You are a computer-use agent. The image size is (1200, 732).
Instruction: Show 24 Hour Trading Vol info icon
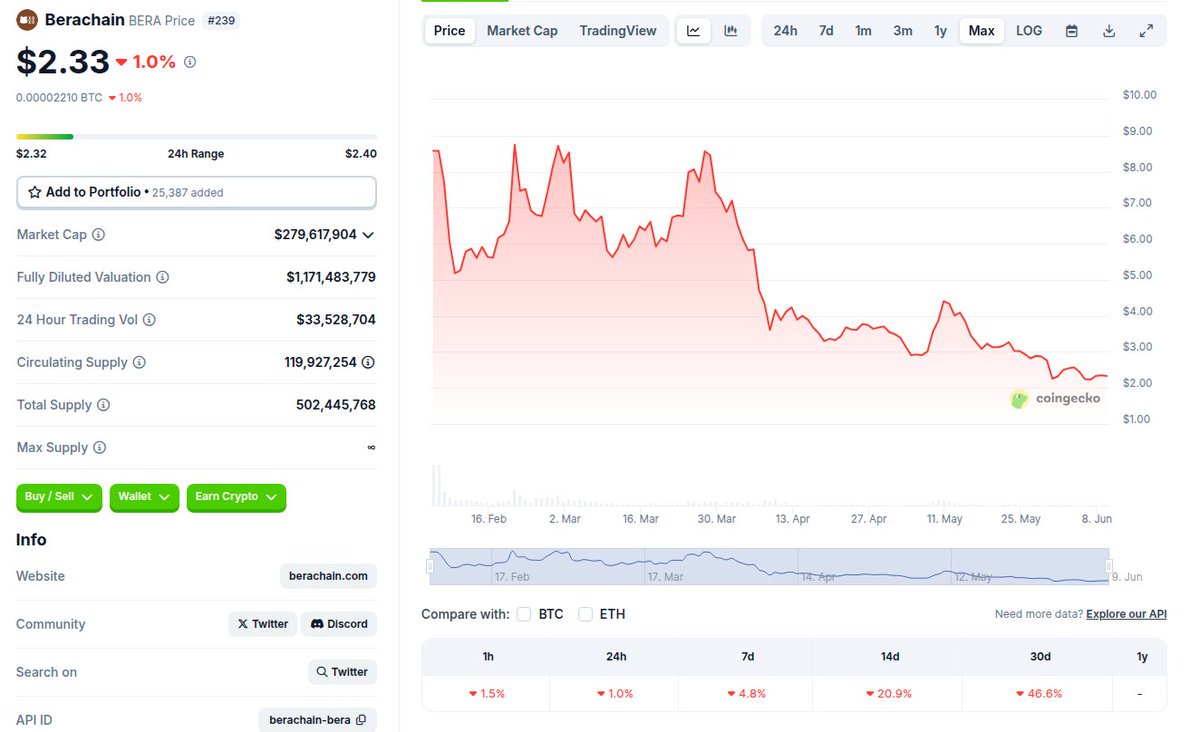point(149,320)
